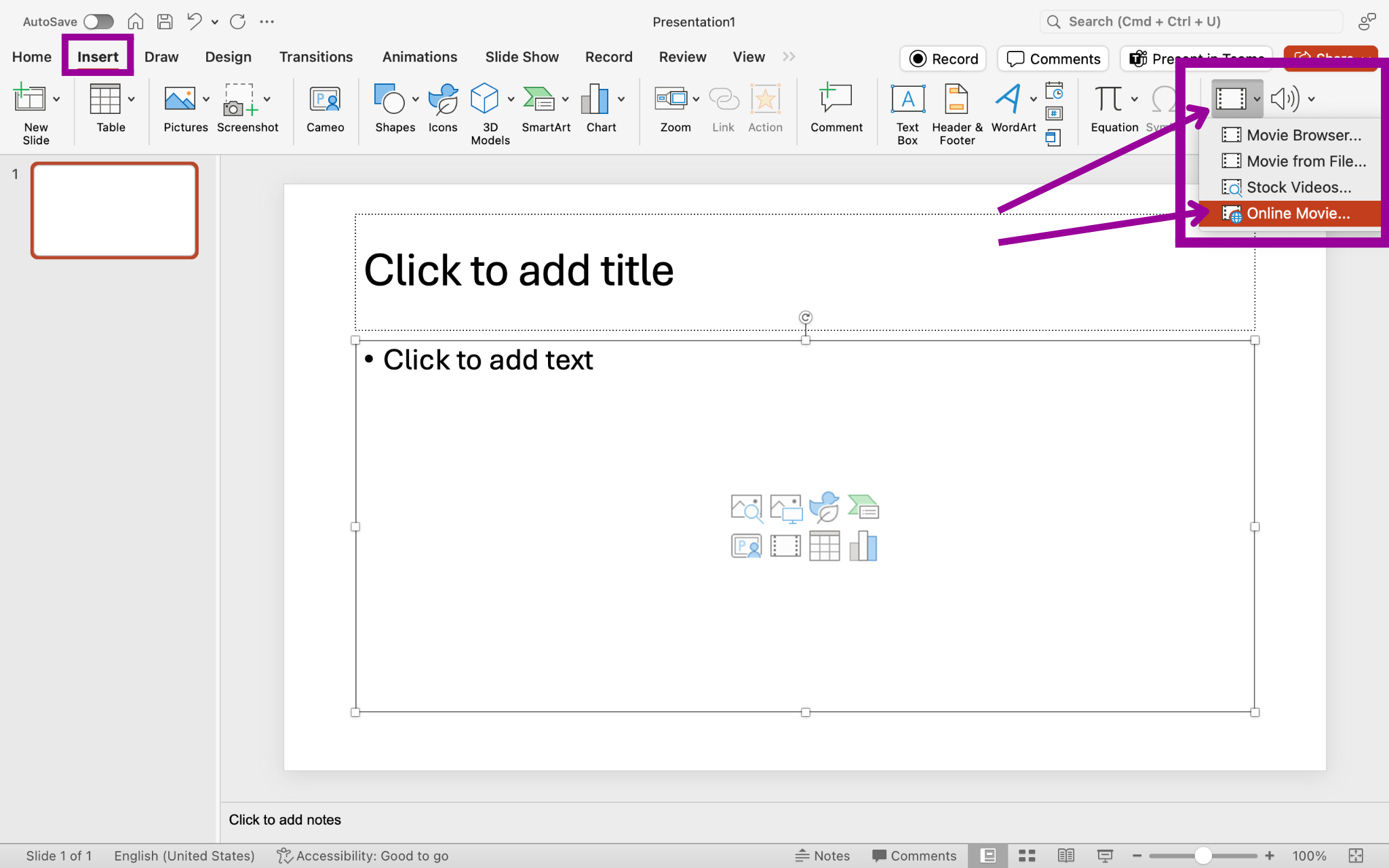Choose Movie Browser... menu item
This screenshot has height=868, width=1389.
pyautogui.click(x=1290, y=135)
